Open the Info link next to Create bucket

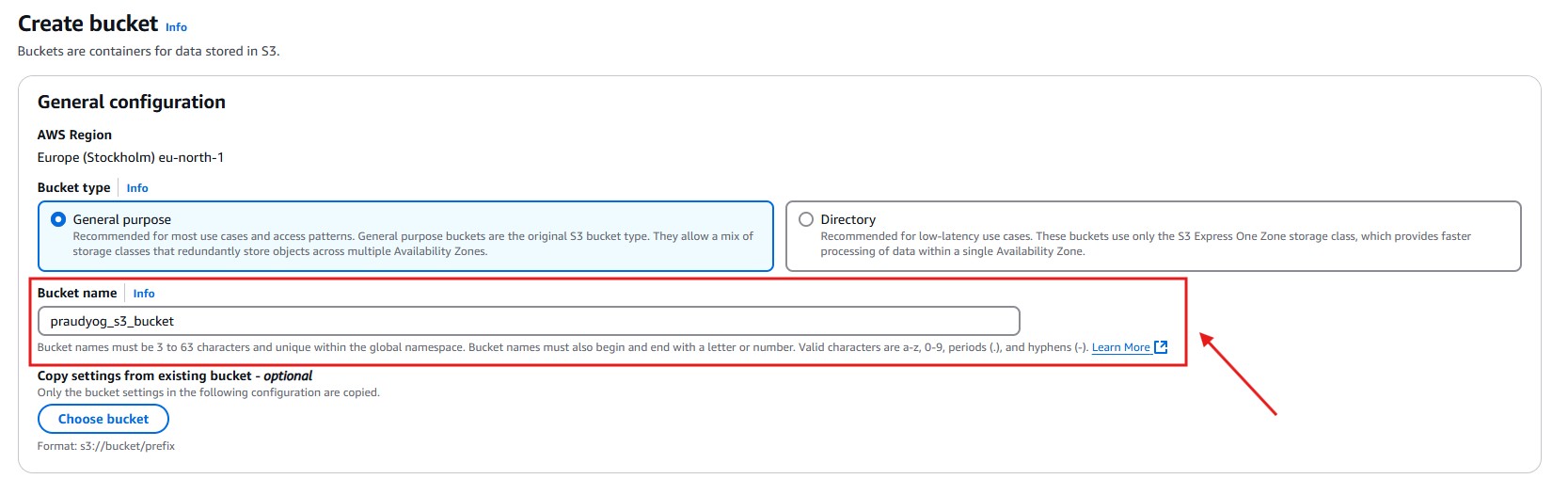point(176,27)
